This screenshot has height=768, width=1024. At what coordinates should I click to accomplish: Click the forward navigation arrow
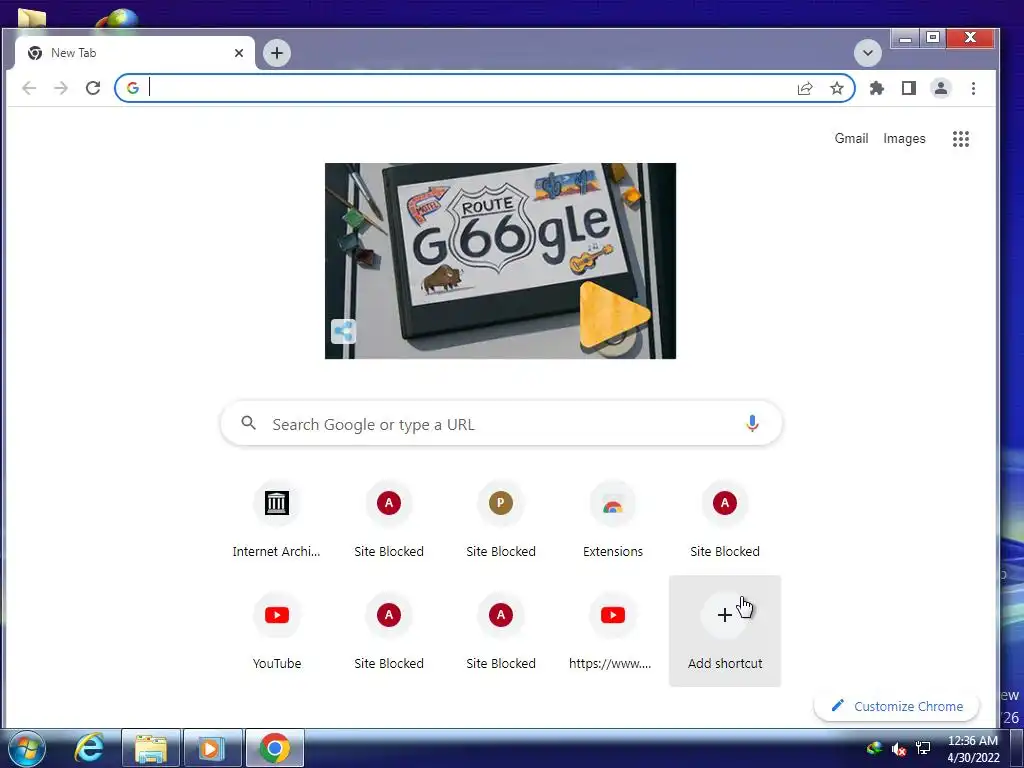pyautogui.click(x=61, y=88)
